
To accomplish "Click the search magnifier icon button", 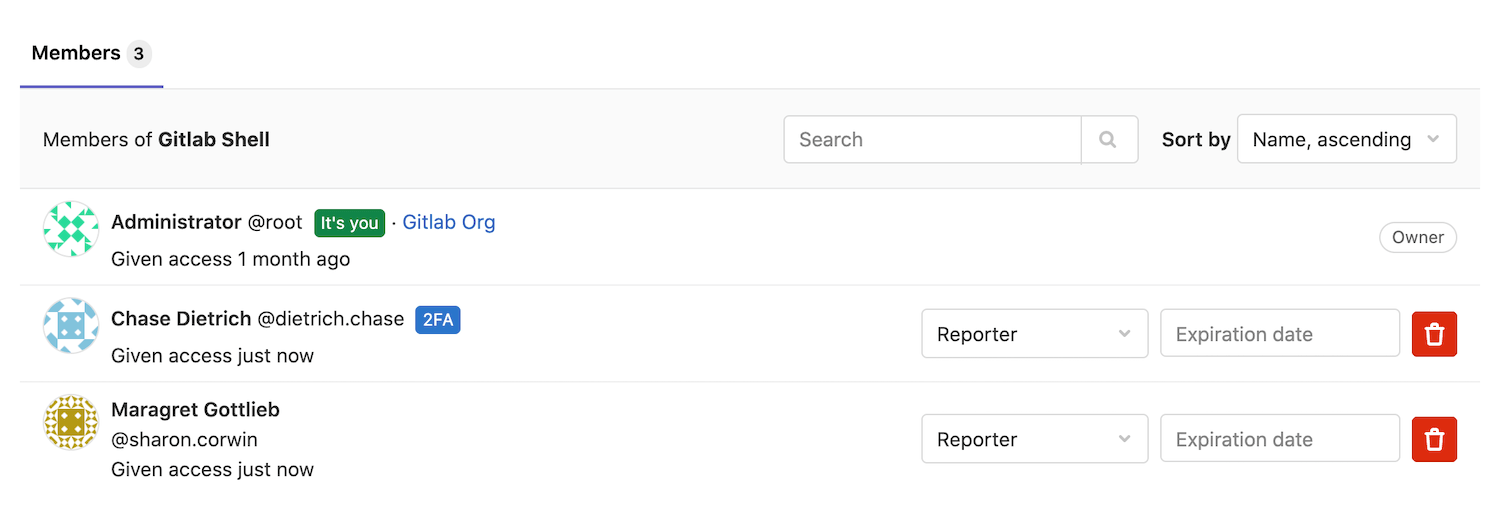I will click(1108, 140).
